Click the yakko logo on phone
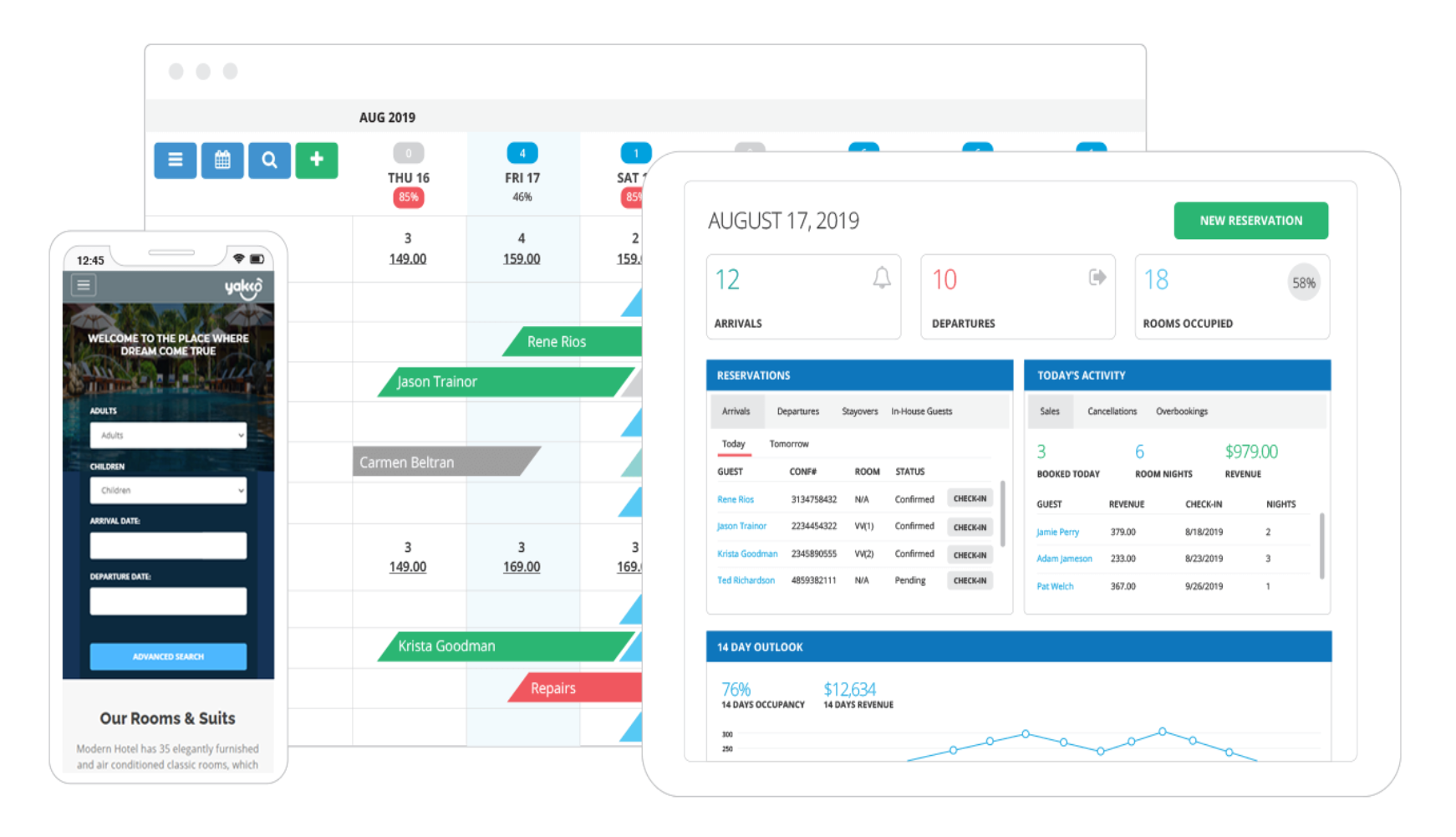Screen dimensions: 1456x837 coord(243,287)
